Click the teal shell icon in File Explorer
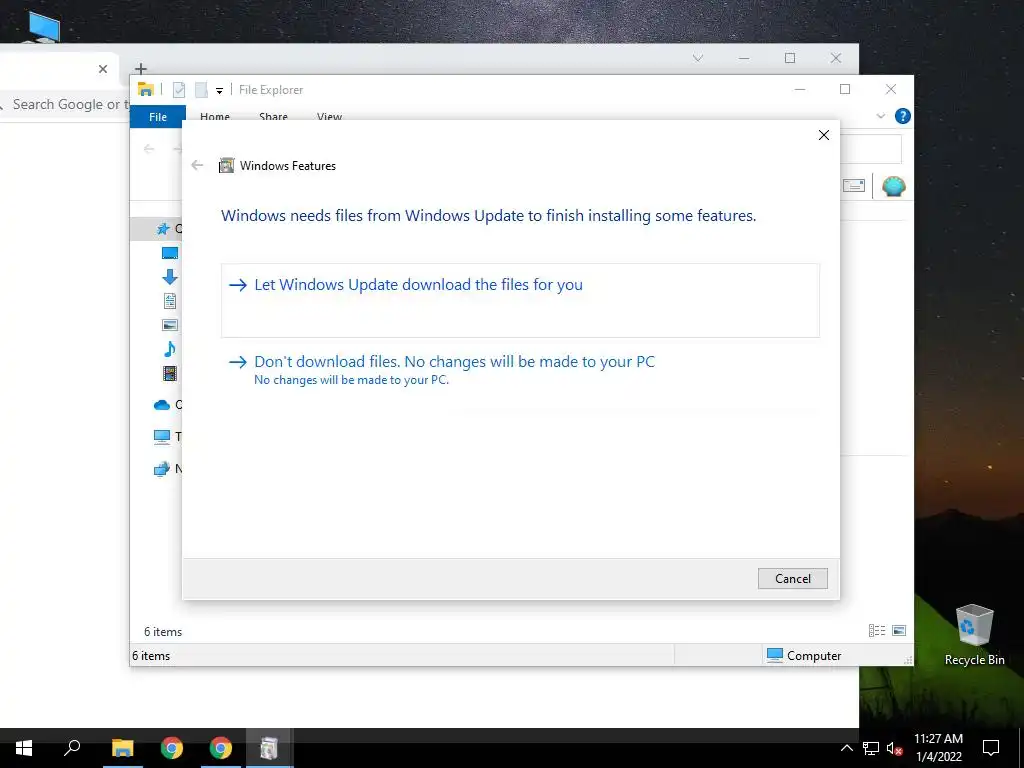Viewport: 1024px width, 768px height. [893, 186]
